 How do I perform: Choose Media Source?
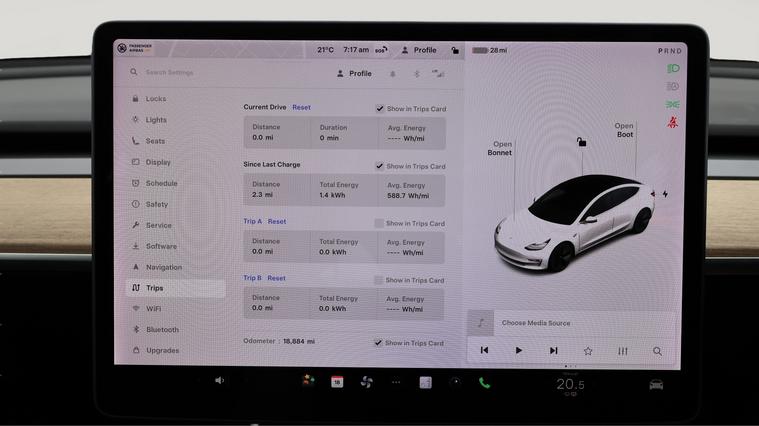point(536,323)
